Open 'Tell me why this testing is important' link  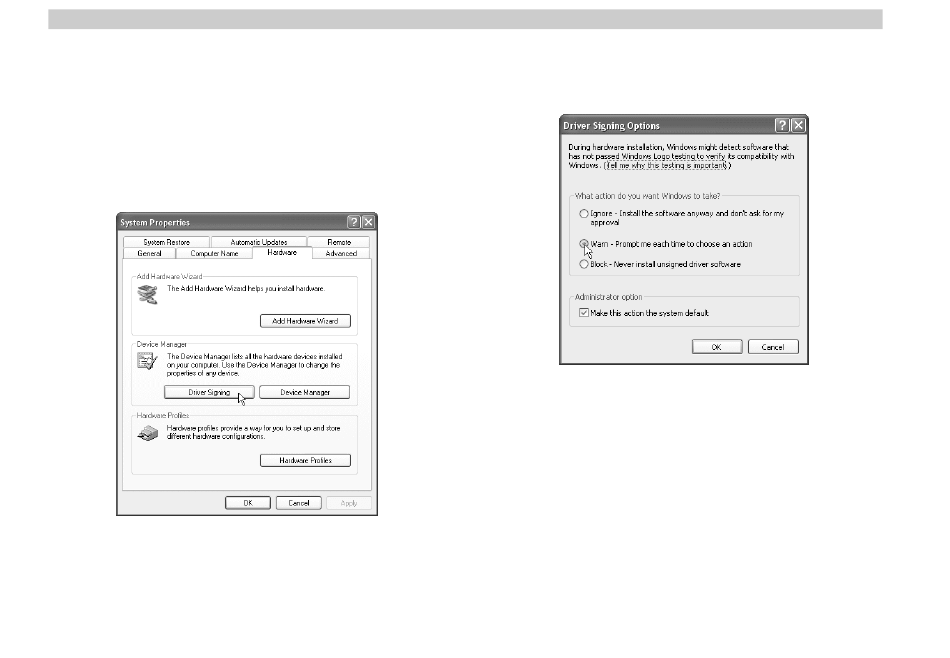[666, 165]
